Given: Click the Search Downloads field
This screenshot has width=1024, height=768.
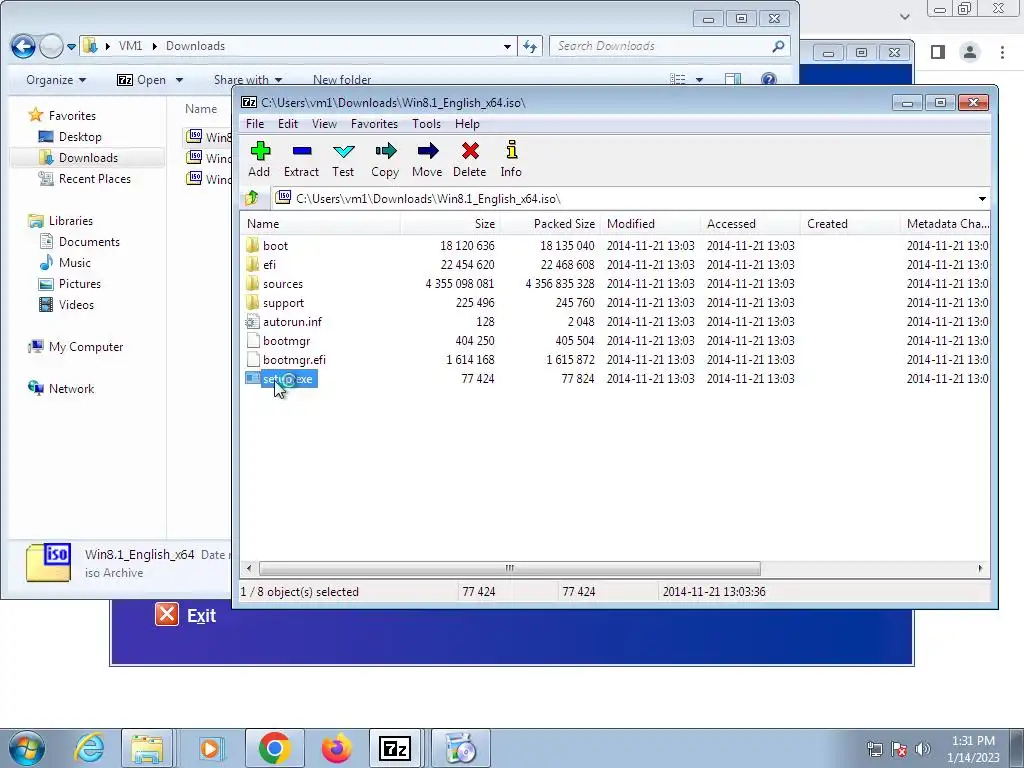Looking at the screenshot, I should coord(669,46).
